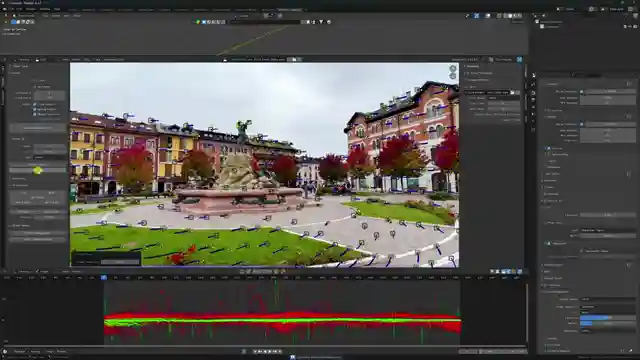Open the Clip view-type dropdown in clip editor
Viewport: 640px width, 360px height.
click(41, 60)
